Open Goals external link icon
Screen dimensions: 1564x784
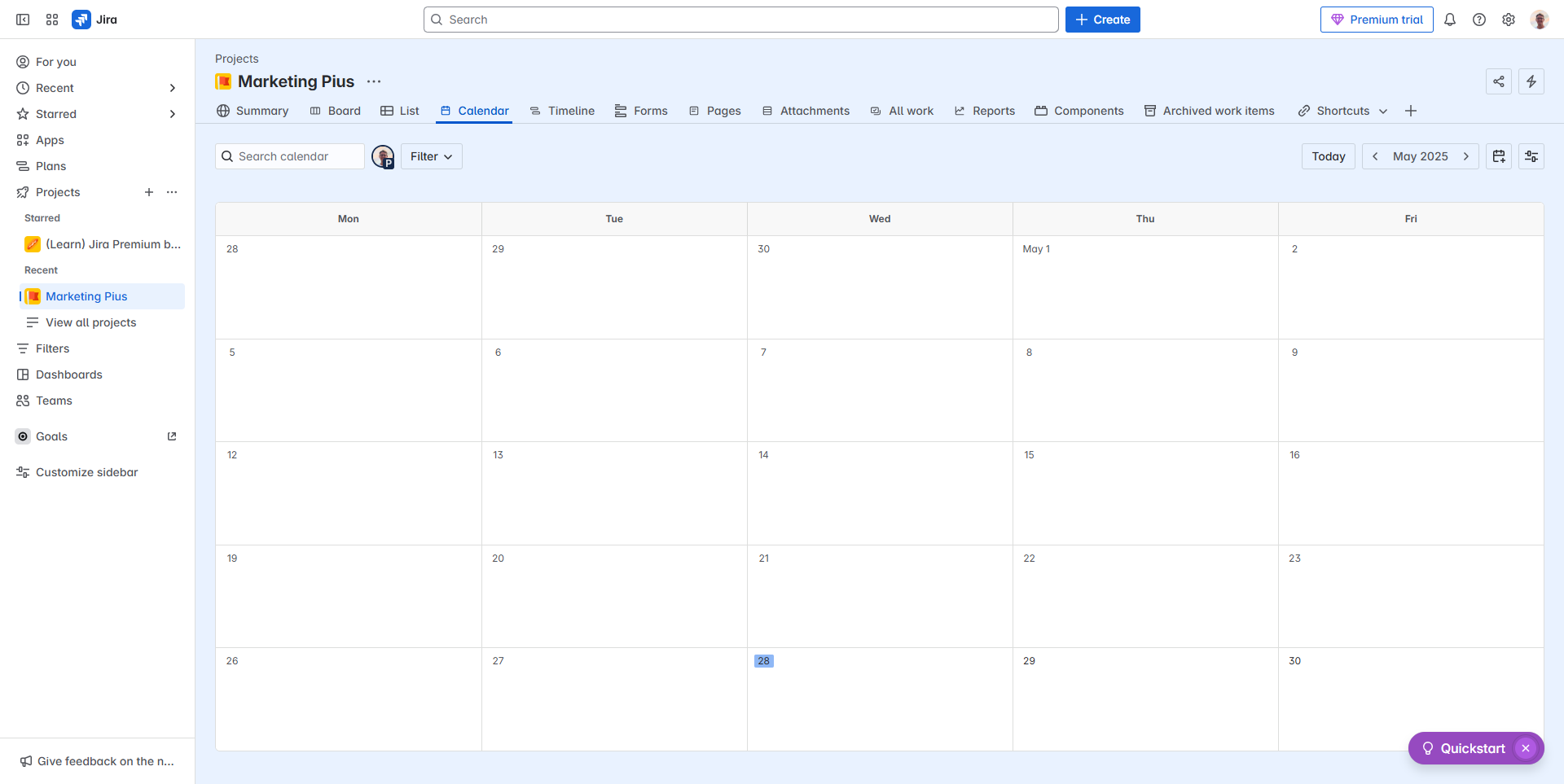(x=172, y=436)
